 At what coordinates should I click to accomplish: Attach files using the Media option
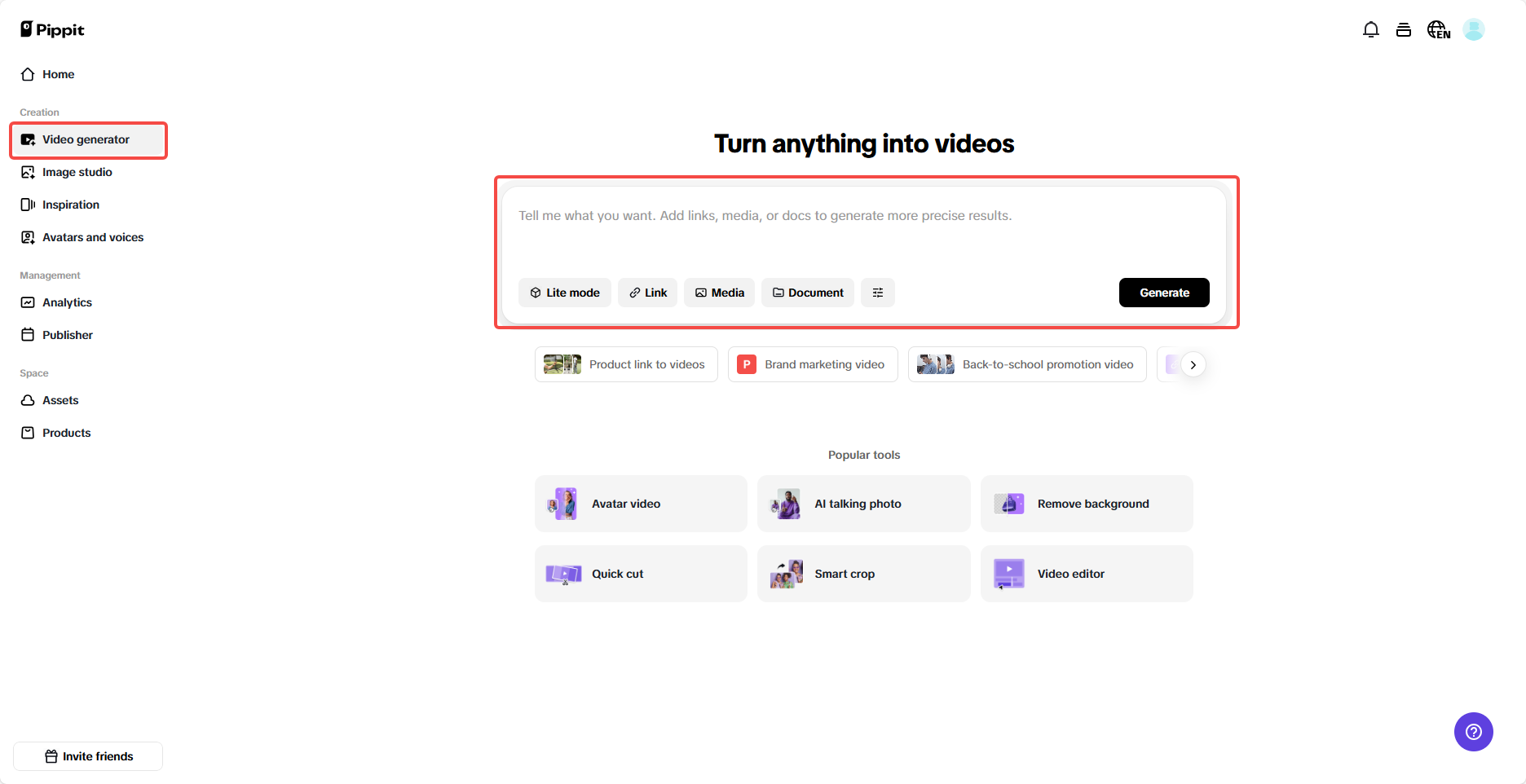719,292
